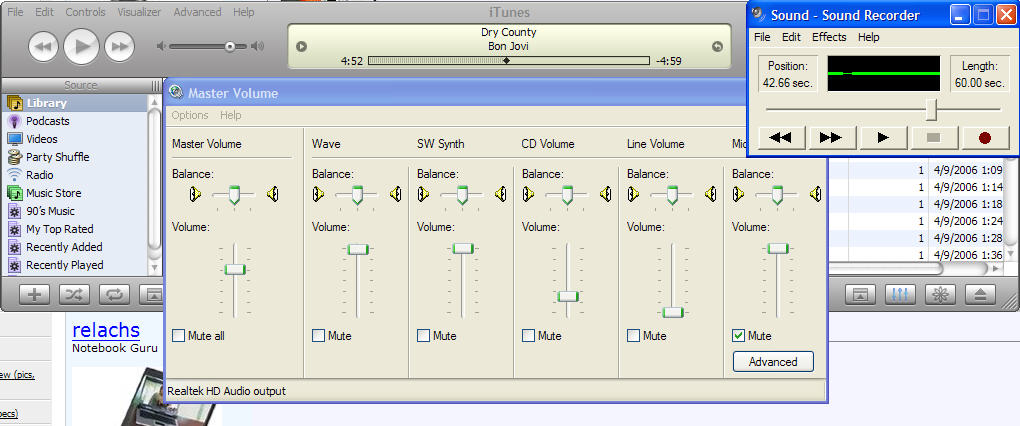Click the iTunes equalizer button
Viewport: 1020px width, 426px height.
[x=900, y=295]
